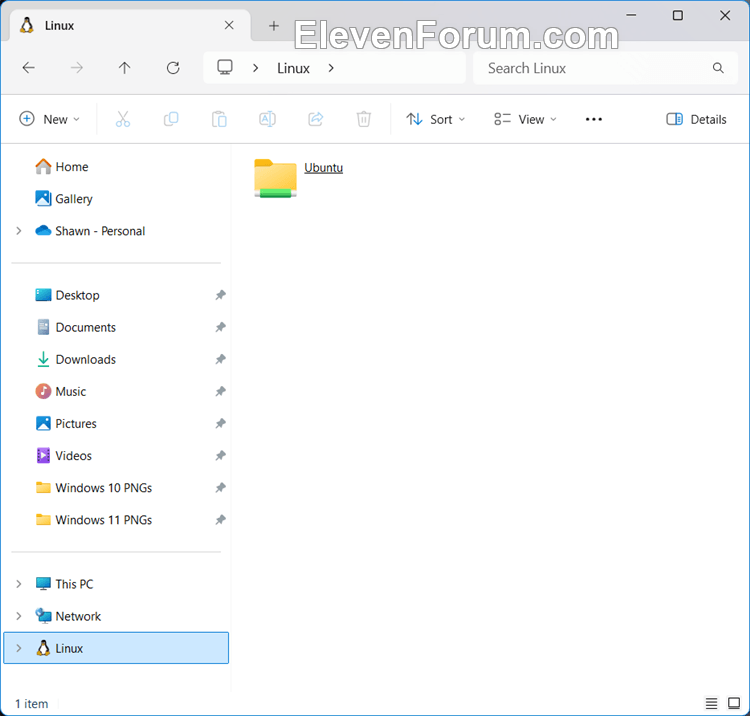Close the Linux tab

[x=229, y=25]
